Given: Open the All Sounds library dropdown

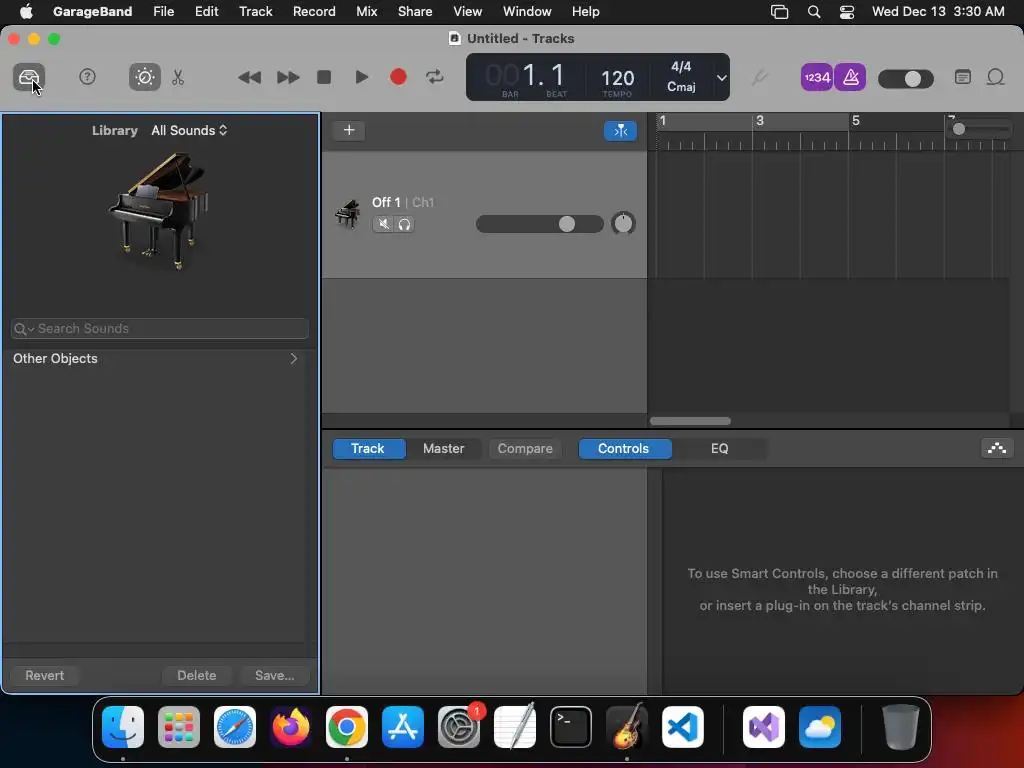Looking at the screenshot, I should [189, 131].
